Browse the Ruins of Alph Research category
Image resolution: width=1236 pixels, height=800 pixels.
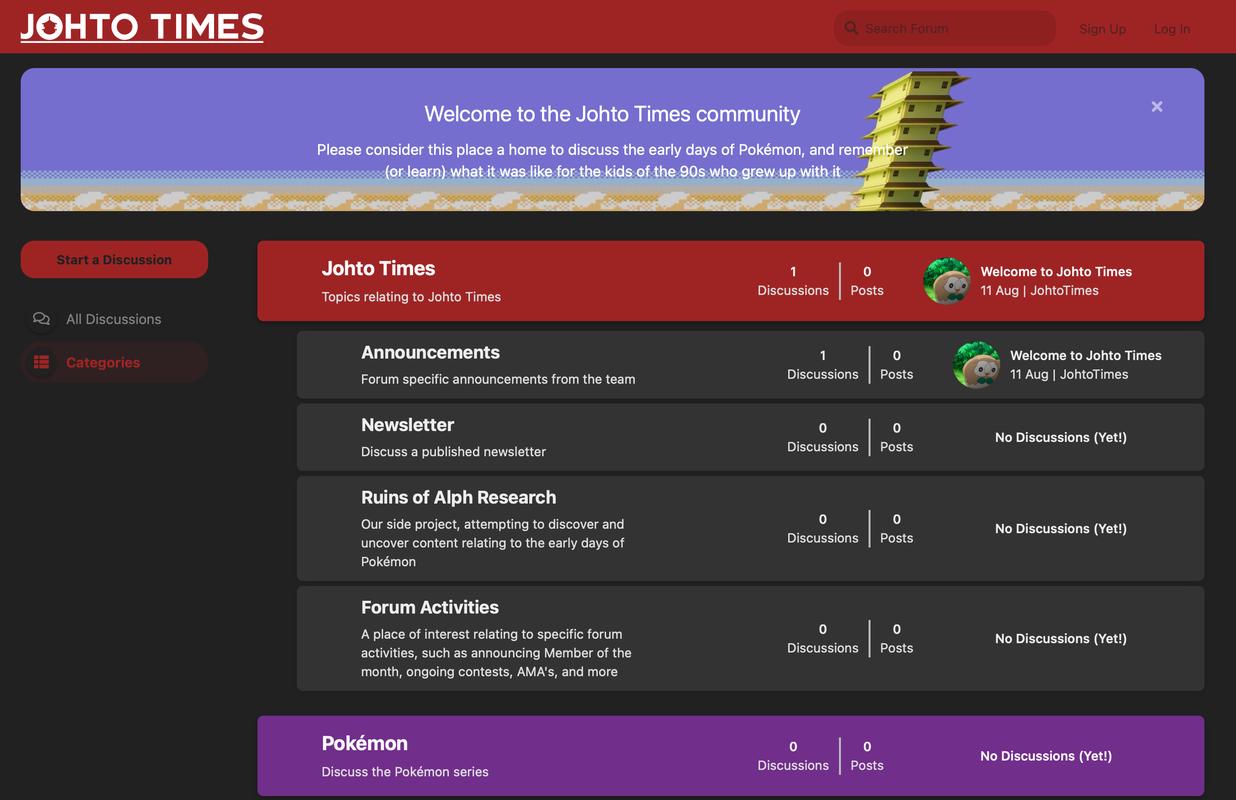click(458, 496)
